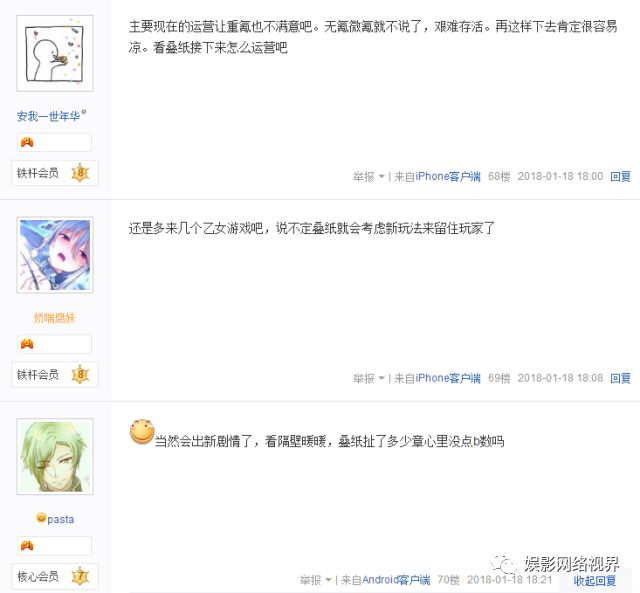
Task: Click smiley emoticon in 70楼 post
Action: 142,432
